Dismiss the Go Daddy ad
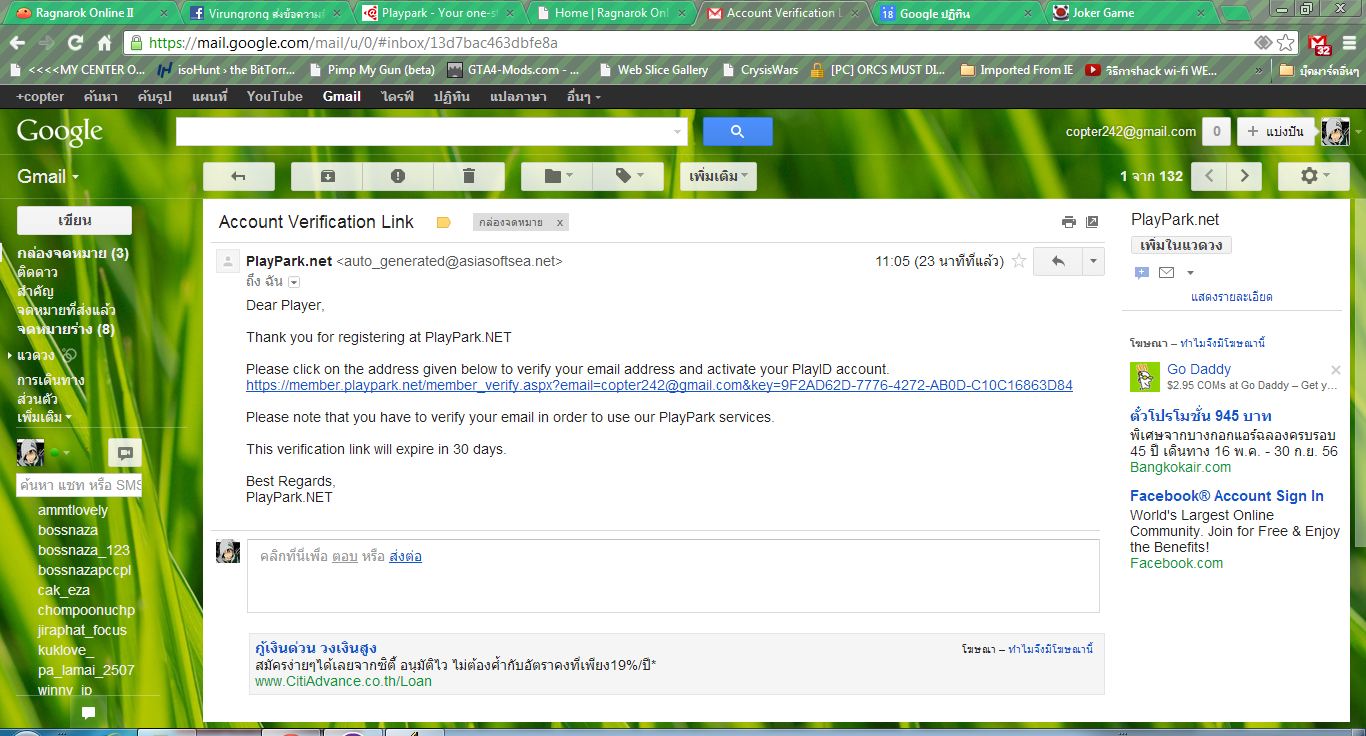The image size is (1366, 736). tap(1335, 370)
